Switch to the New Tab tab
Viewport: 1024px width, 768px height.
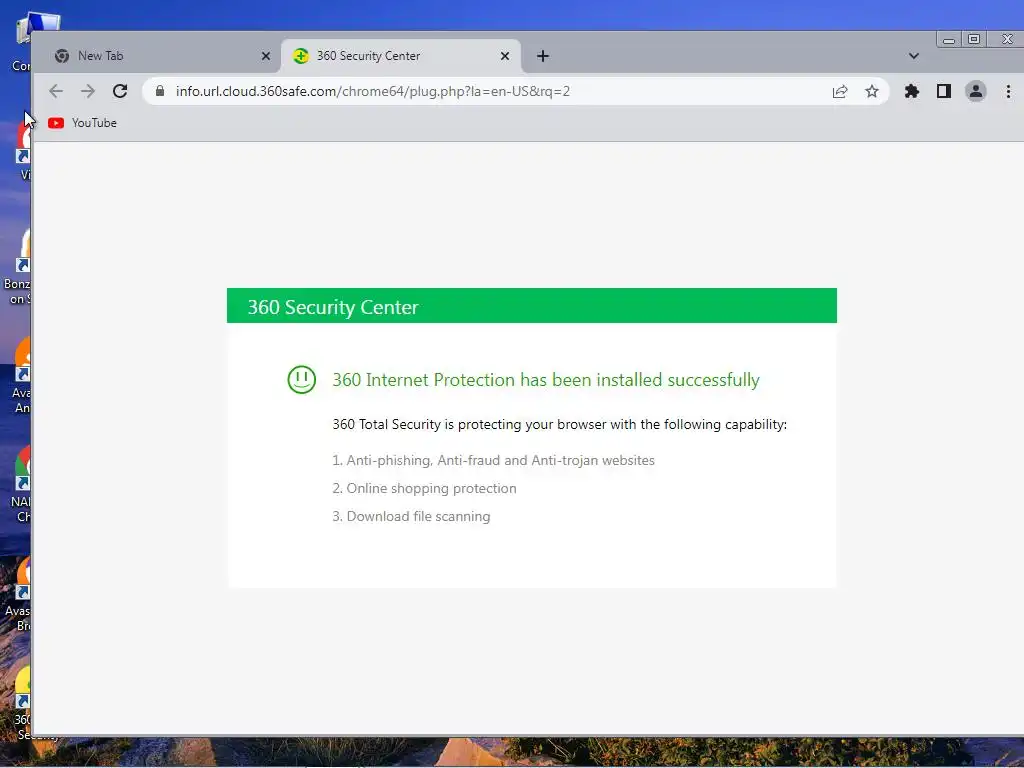click(161, 56)
